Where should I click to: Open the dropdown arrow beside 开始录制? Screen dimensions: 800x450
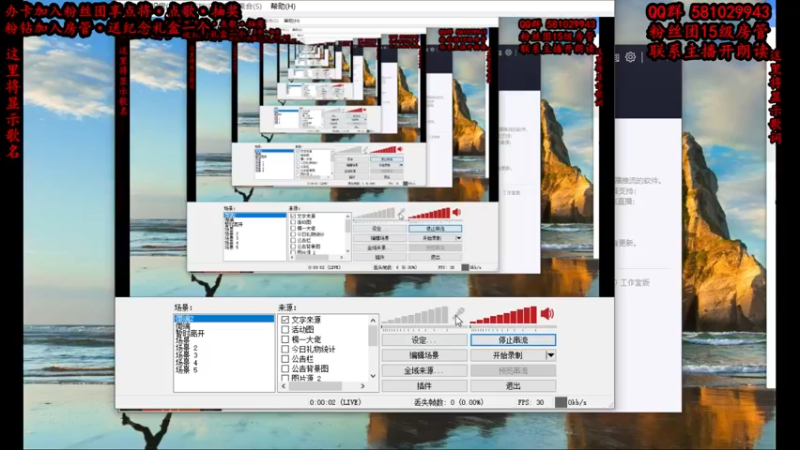click(x=551, y=355)
